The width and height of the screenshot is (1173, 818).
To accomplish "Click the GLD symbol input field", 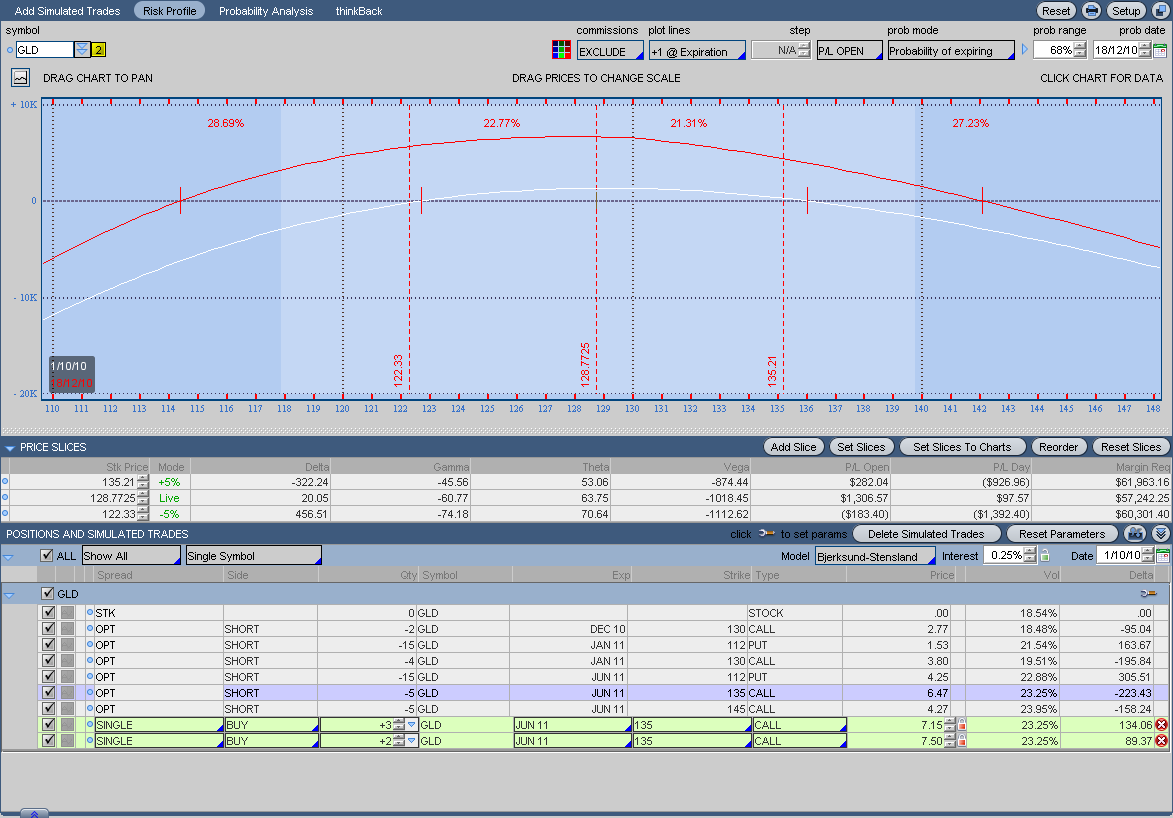I will 45,50.
